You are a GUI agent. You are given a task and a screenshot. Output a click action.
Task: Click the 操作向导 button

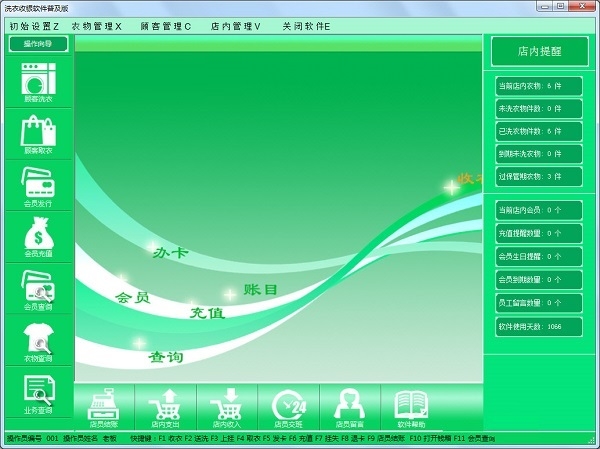[x=38, y=44]
